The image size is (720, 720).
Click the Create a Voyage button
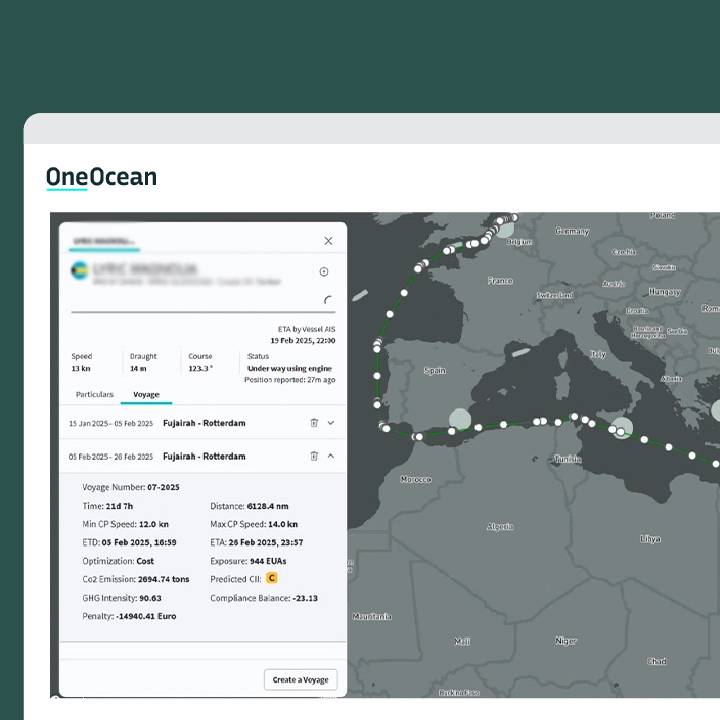coord(300,679)
